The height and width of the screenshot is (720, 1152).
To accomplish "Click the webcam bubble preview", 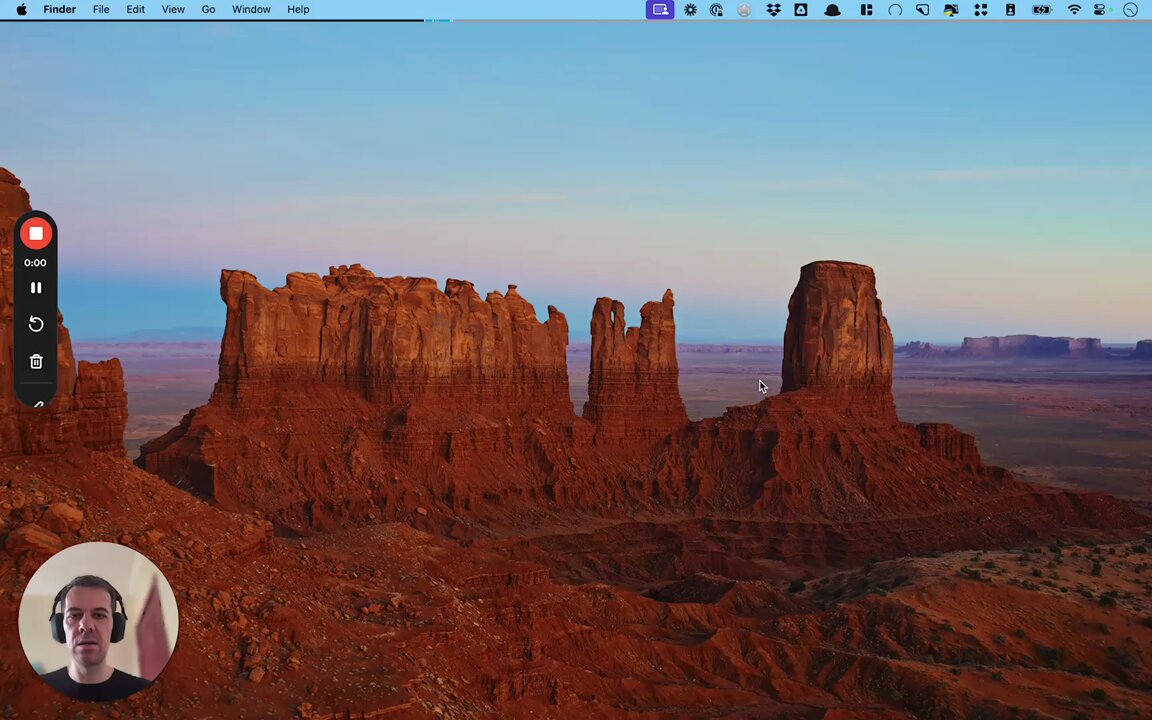I will pos(98,622).
